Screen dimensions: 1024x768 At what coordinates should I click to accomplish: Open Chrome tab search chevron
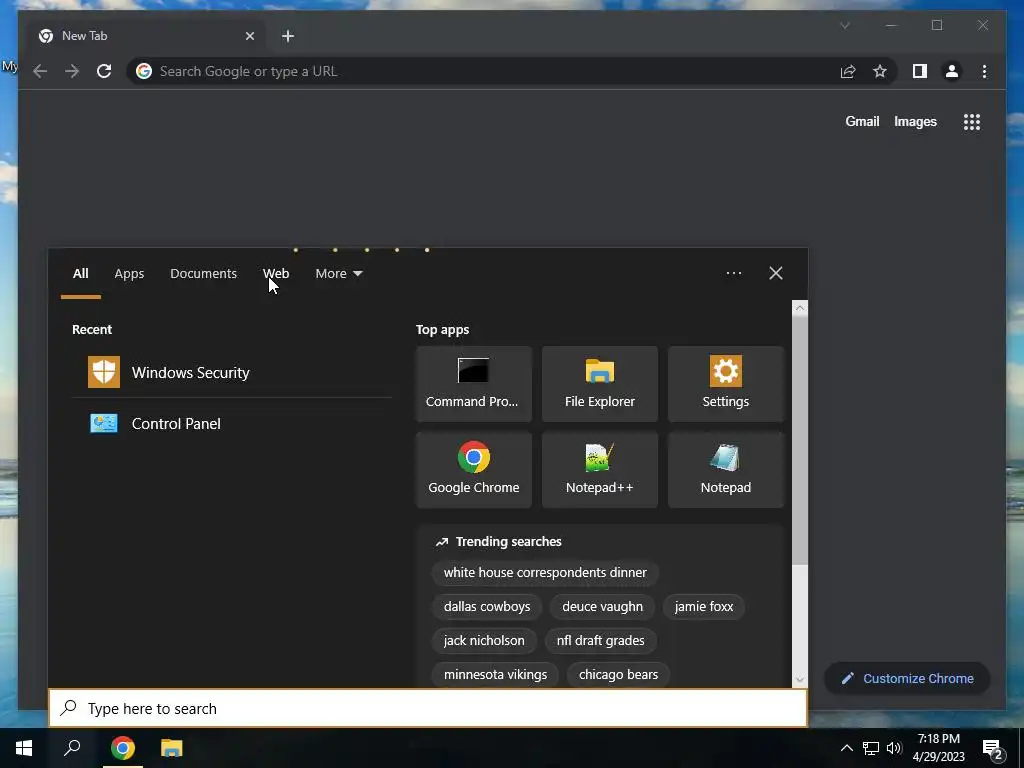point(844,25)
